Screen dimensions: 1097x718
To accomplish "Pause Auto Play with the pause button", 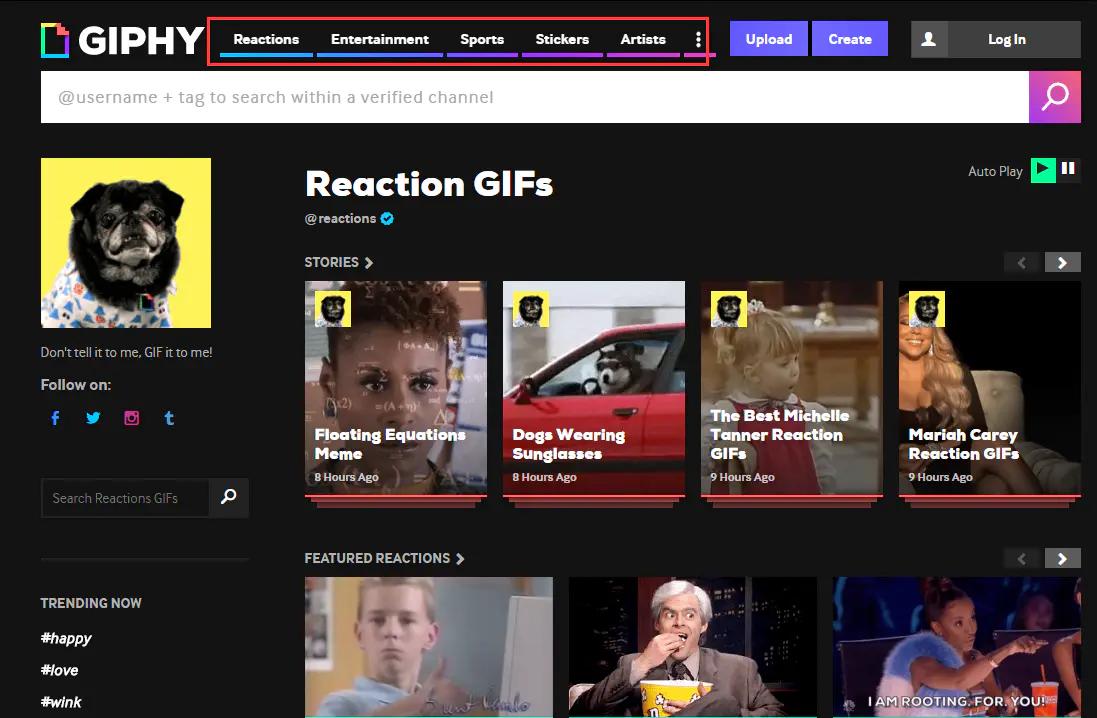I will [x=1068, y=169].
